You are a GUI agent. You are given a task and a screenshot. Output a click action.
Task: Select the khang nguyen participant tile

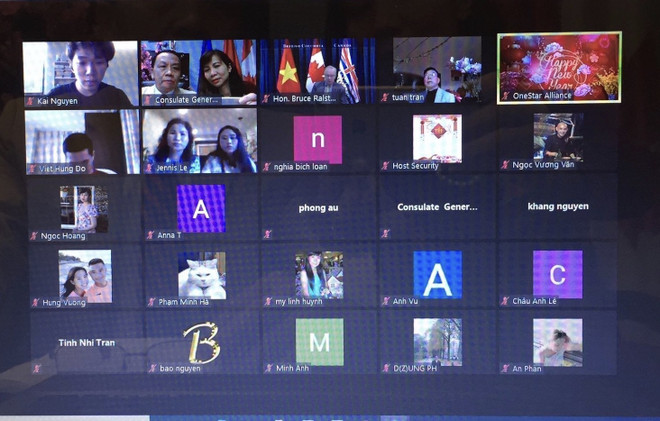557,206
